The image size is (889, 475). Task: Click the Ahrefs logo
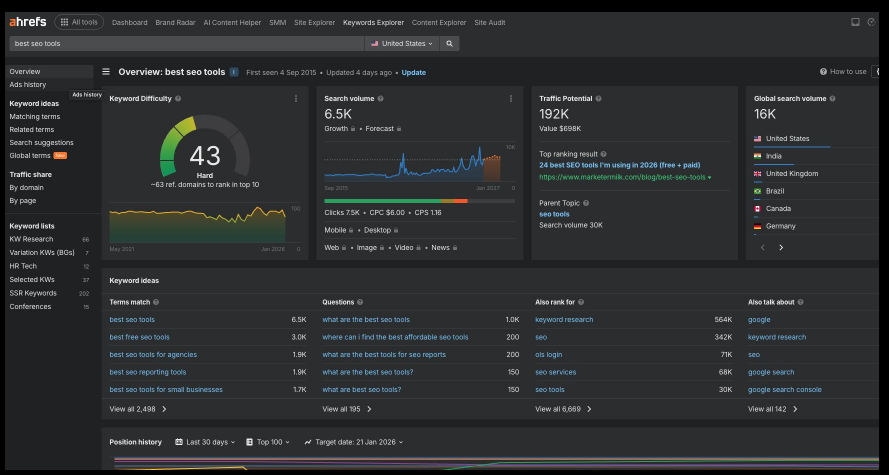pos(27,22)
